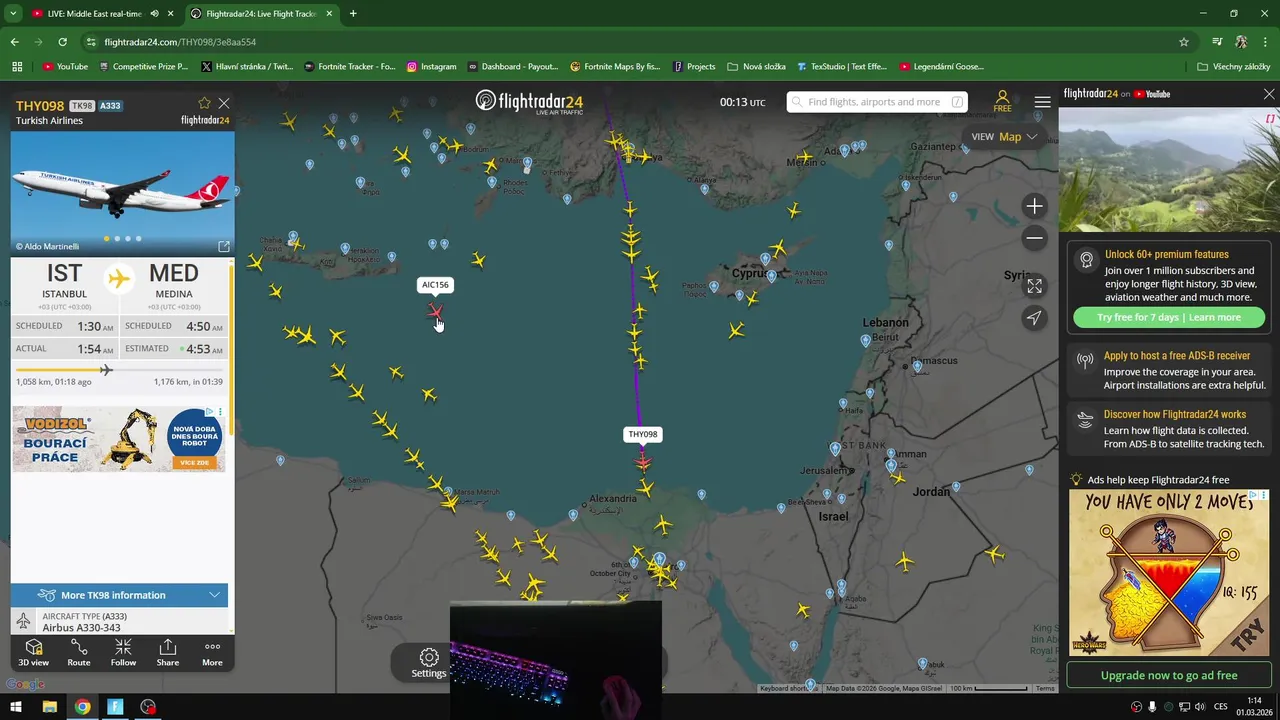
Task: Expand More TK98 information section
Action: pos(120,595)
